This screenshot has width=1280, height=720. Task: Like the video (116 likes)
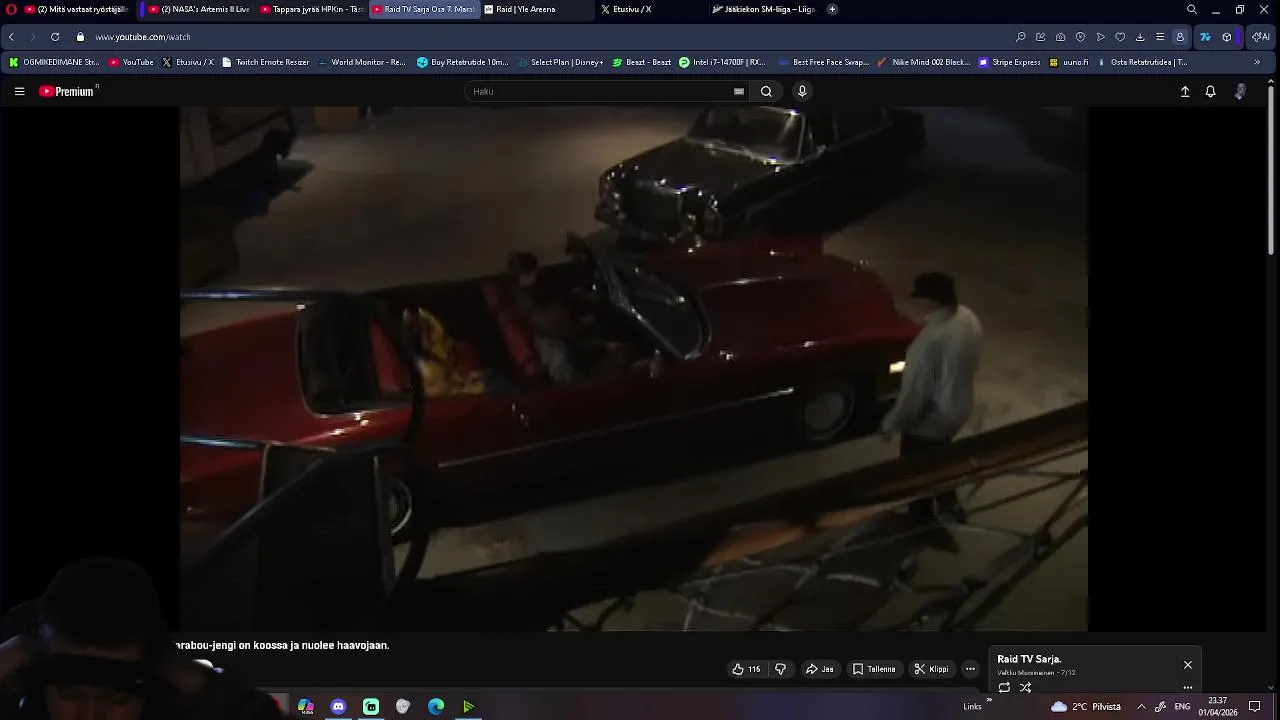point(746,669)
